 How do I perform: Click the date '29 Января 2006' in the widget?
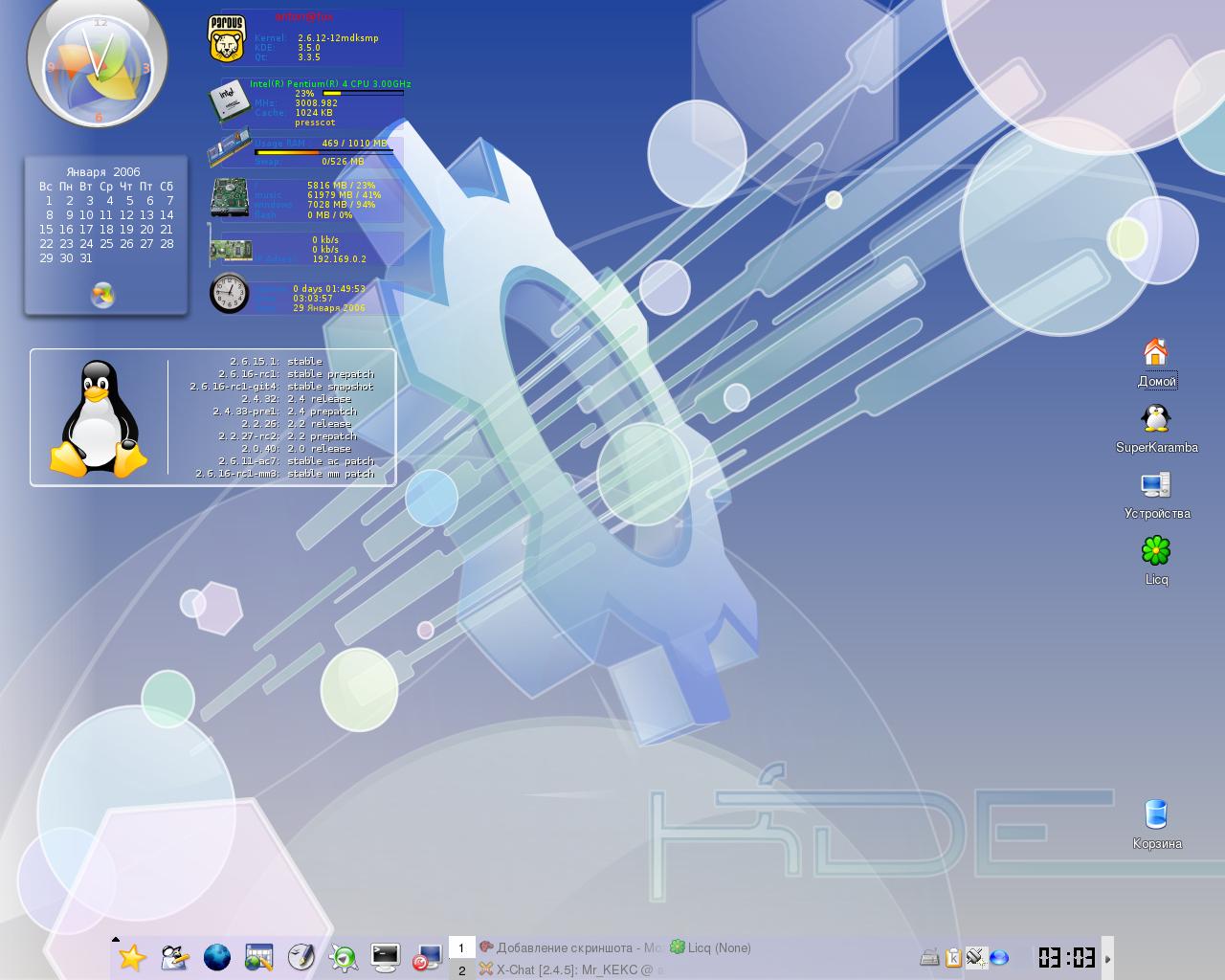tap(329, 308)
